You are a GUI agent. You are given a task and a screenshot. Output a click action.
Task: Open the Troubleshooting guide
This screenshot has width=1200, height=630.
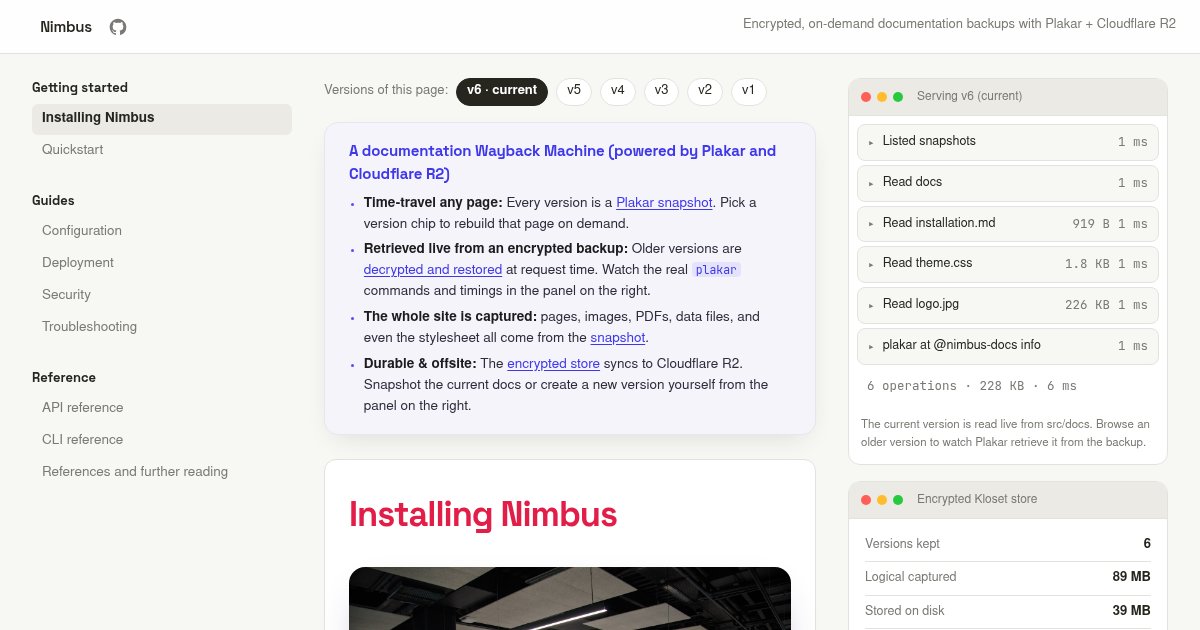point(162,327)
